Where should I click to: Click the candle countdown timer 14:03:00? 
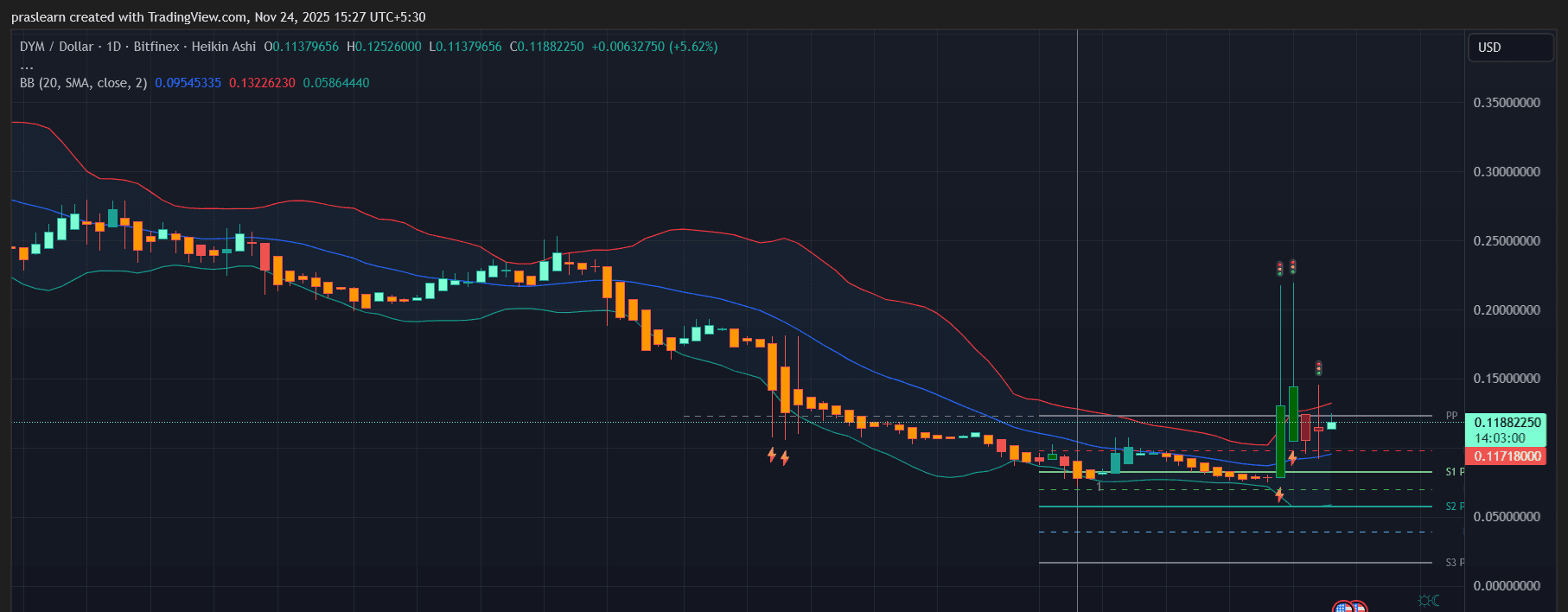1500,438
